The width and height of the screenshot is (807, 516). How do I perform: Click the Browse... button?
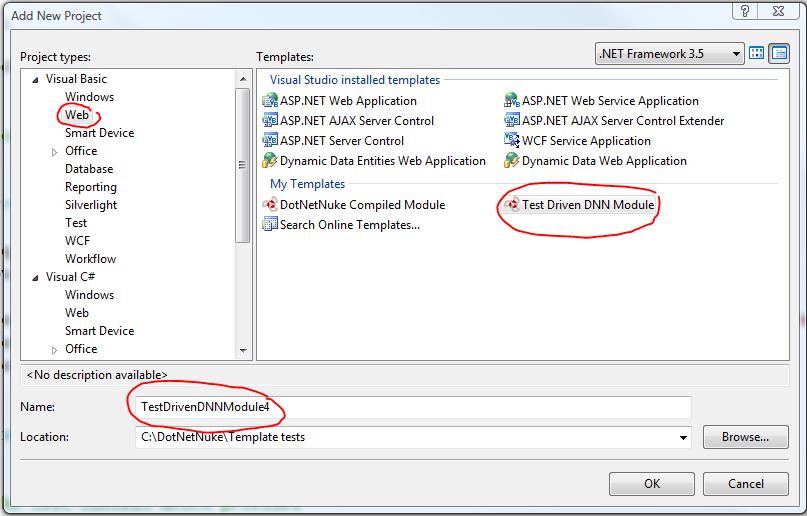[745, 437]
